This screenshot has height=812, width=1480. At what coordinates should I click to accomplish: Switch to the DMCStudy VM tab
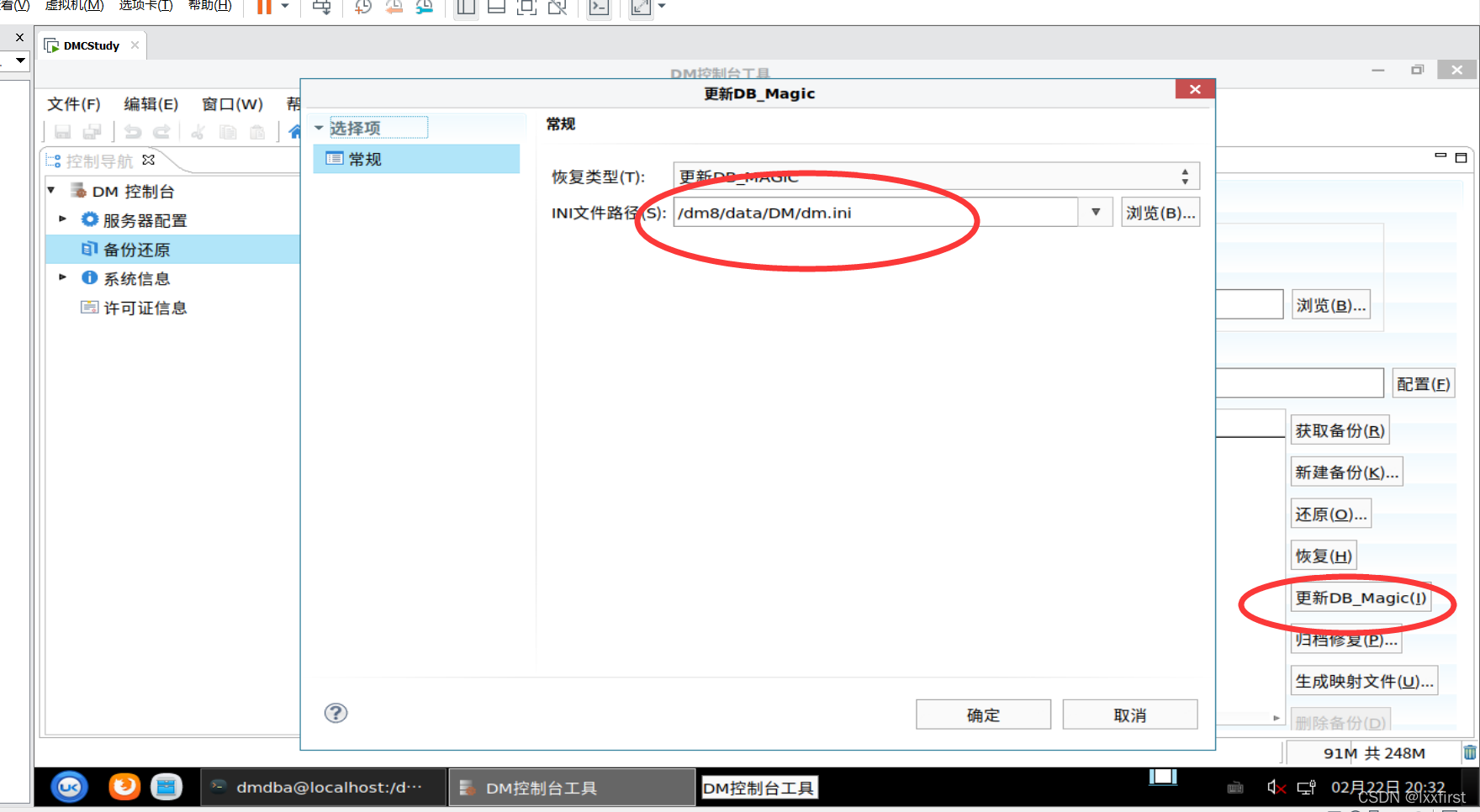coord(91,45)
